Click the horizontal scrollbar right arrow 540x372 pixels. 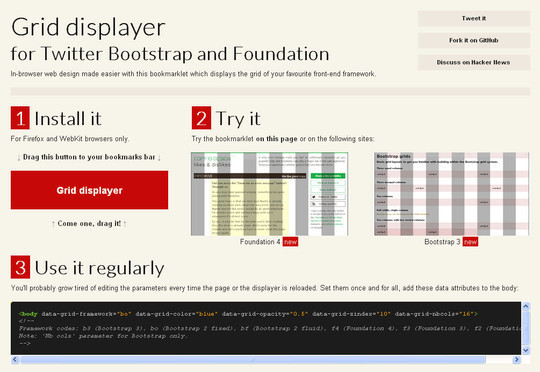[x=516, y=360]
